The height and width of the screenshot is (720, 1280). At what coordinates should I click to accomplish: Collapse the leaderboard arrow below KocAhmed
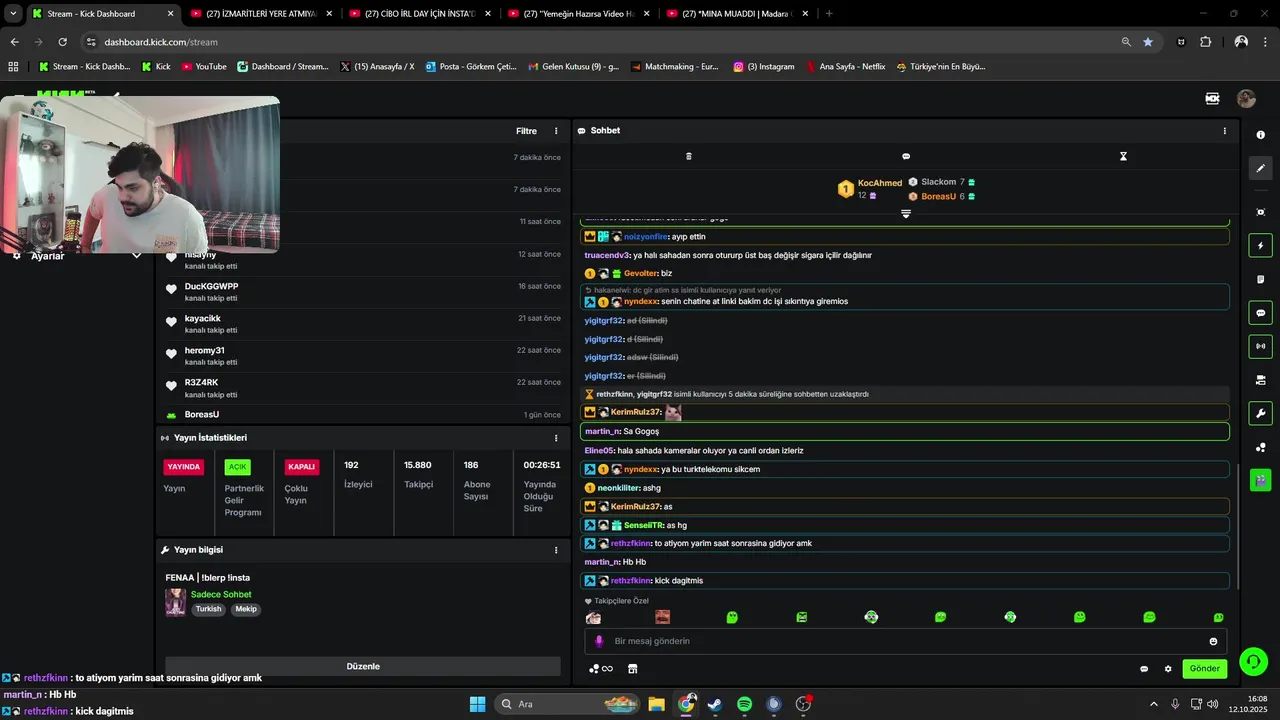click(x=906, y=214)
